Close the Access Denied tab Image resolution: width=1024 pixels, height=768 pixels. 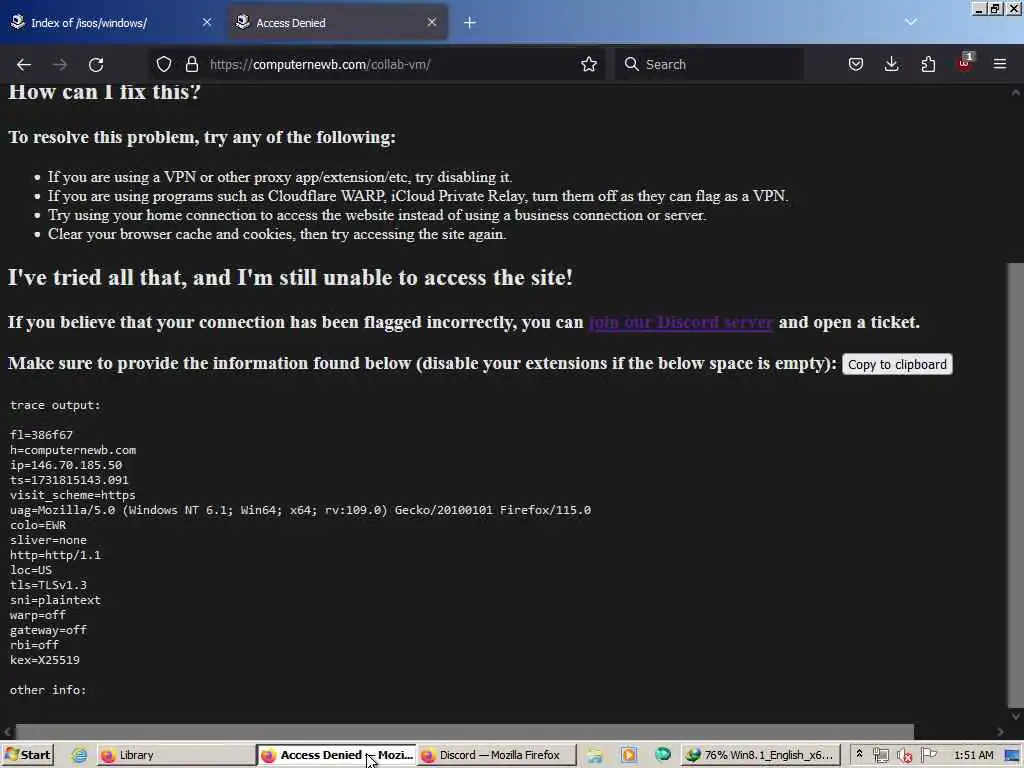tap(432, 22)
